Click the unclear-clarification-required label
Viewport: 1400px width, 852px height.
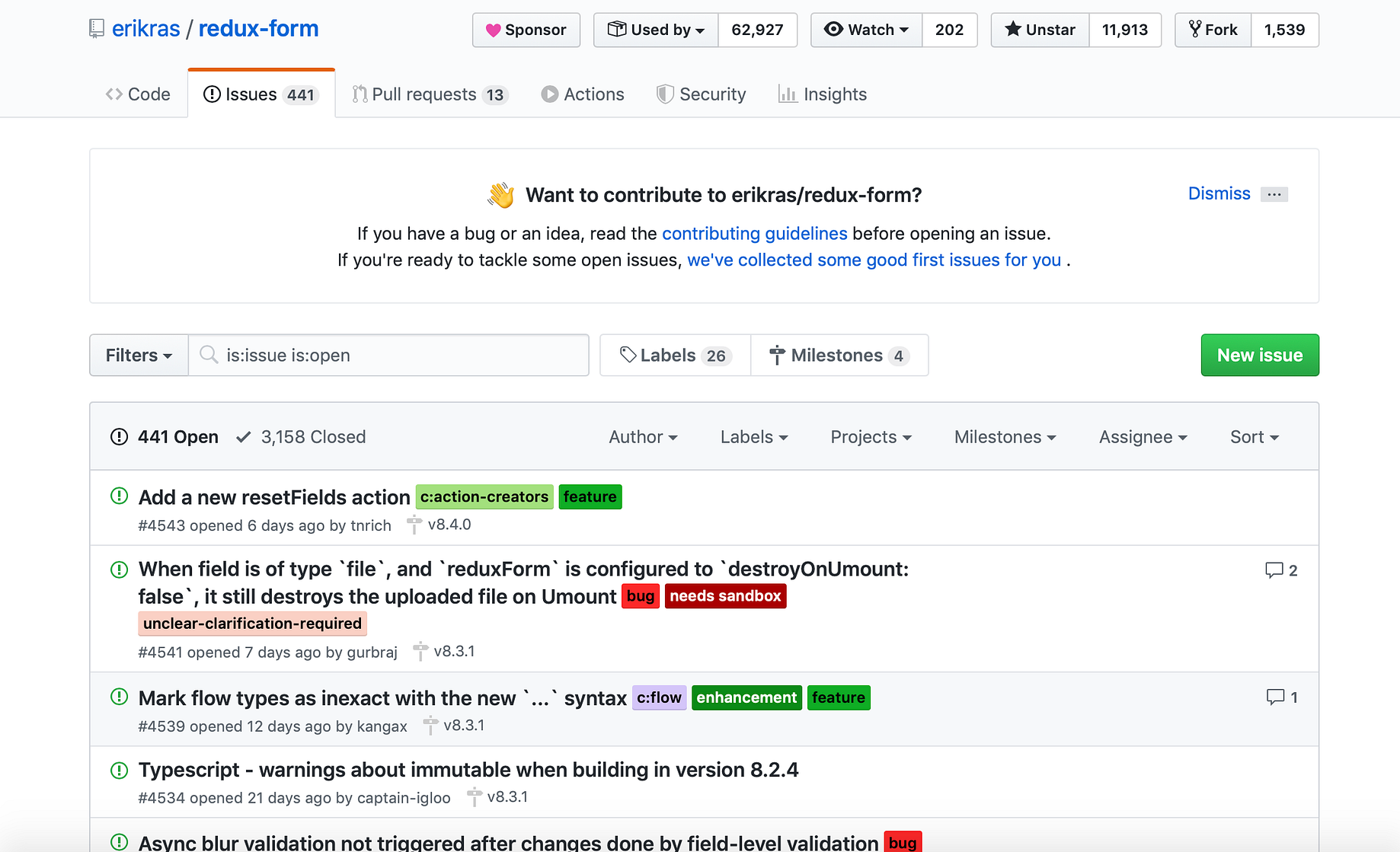pyautogui.click(x=252, y=624)
